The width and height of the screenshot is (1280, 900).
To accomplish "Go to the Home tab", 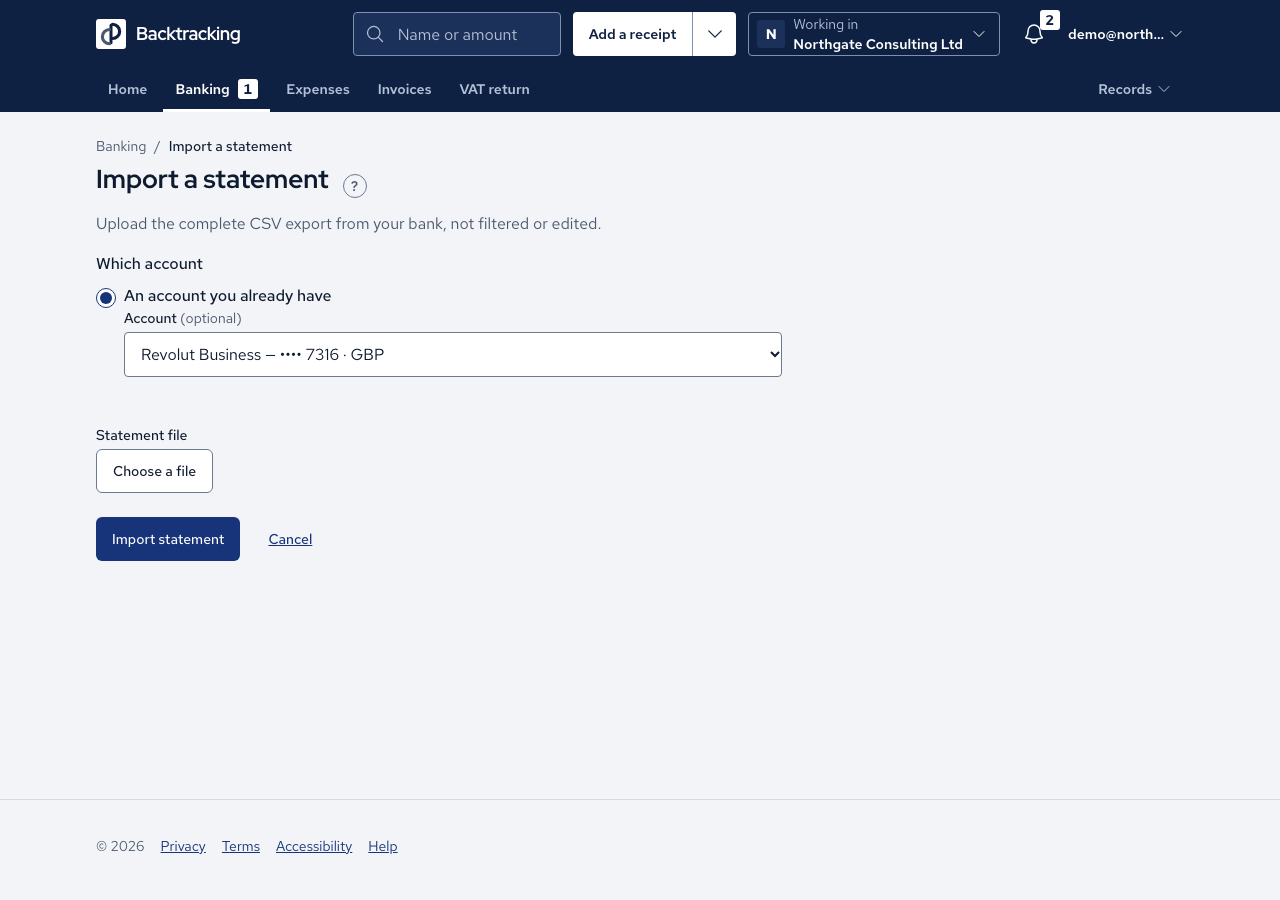I will (x=127, y=89).
